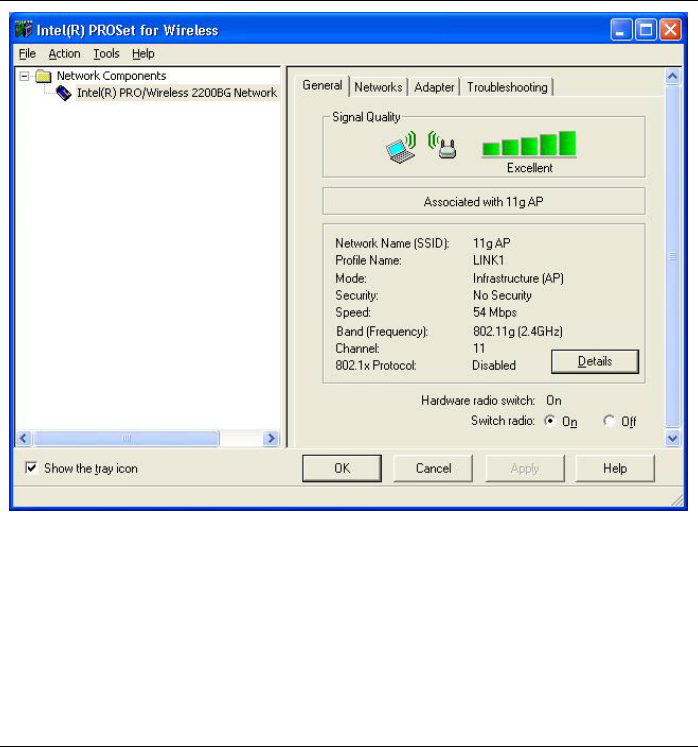Open the Help menu
This screenshot has width=698, height=747.
[143, 54]
